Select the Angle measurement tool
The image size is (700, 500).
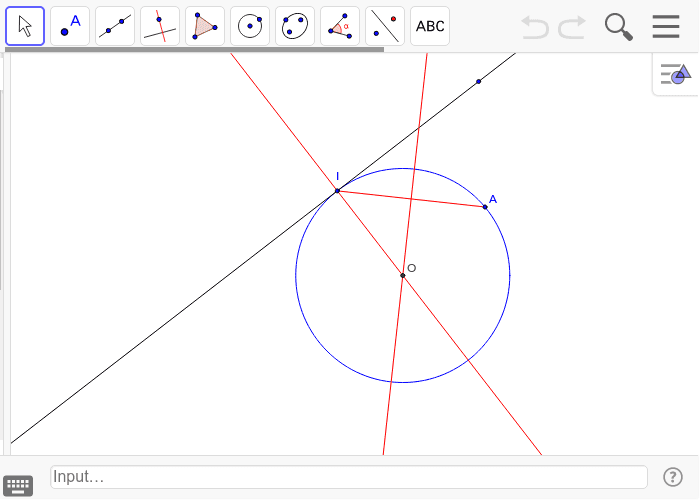point(340,26)
